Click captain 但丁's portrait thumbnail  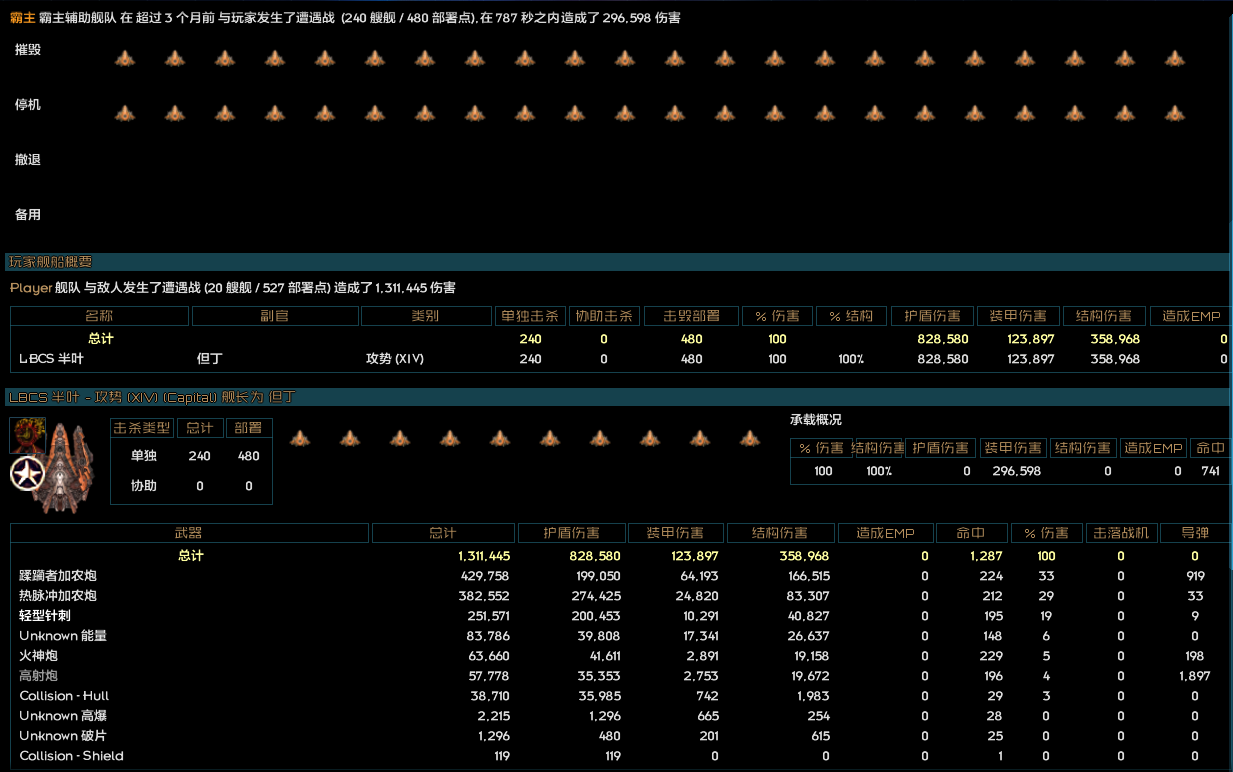point(27,435)
